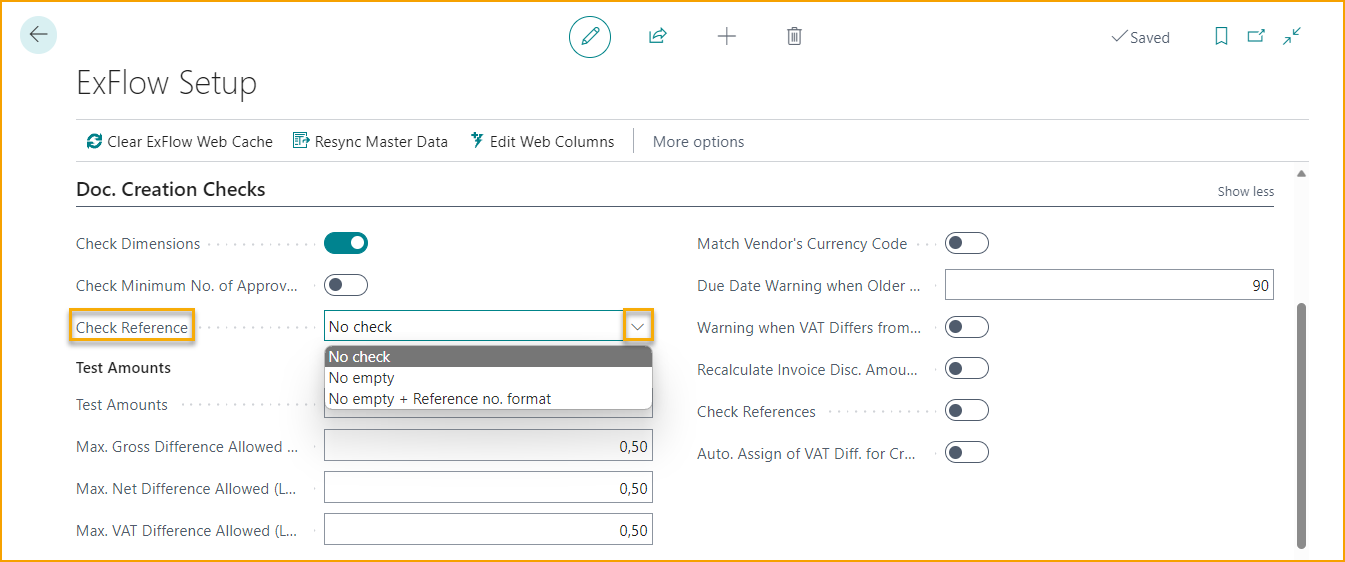Click the bookmark icon

pyautogui.click(x=1221, y=37)
